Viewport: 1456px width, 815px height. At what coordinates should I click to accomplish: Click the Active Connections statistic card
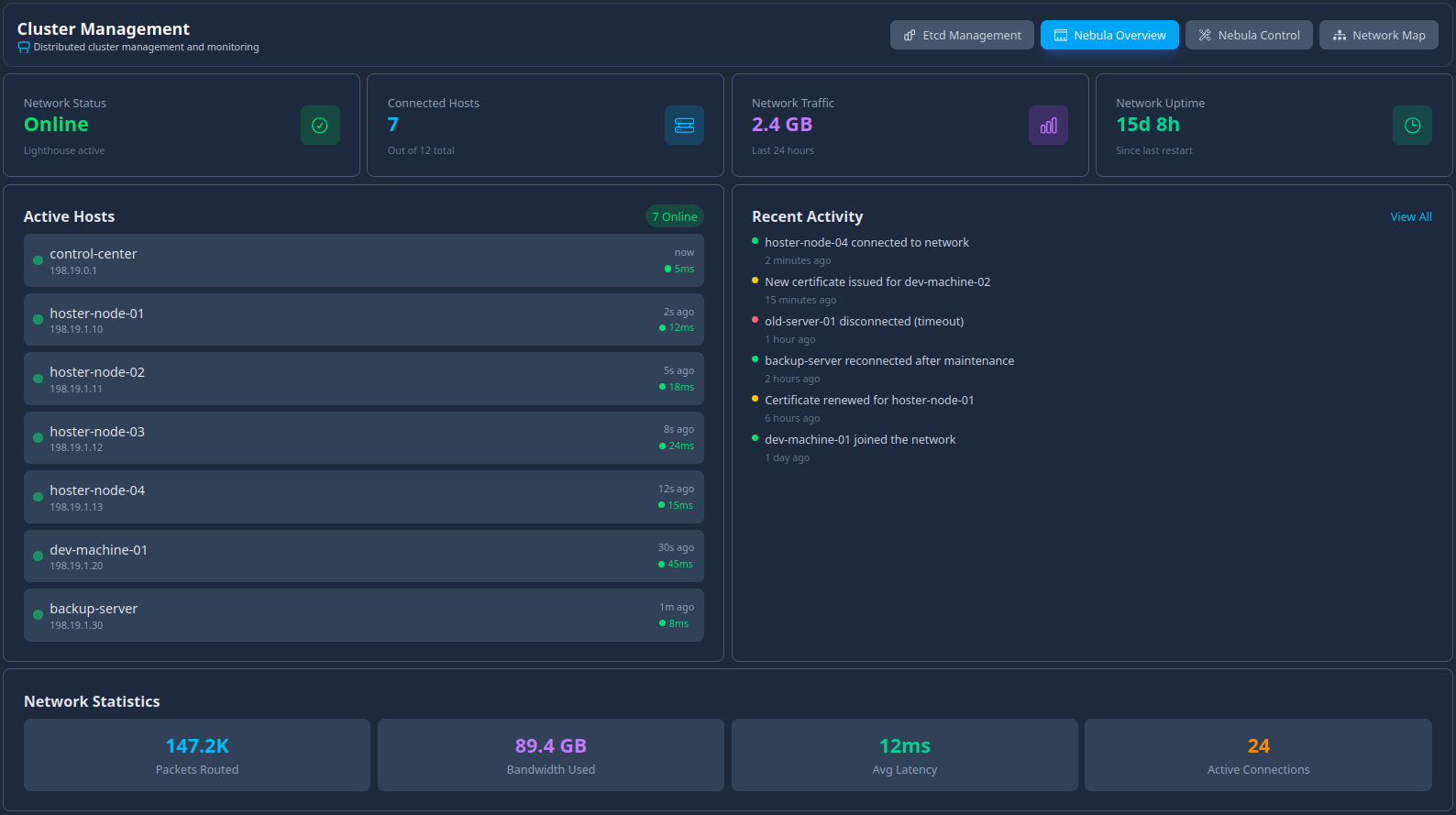point(1258,755)
